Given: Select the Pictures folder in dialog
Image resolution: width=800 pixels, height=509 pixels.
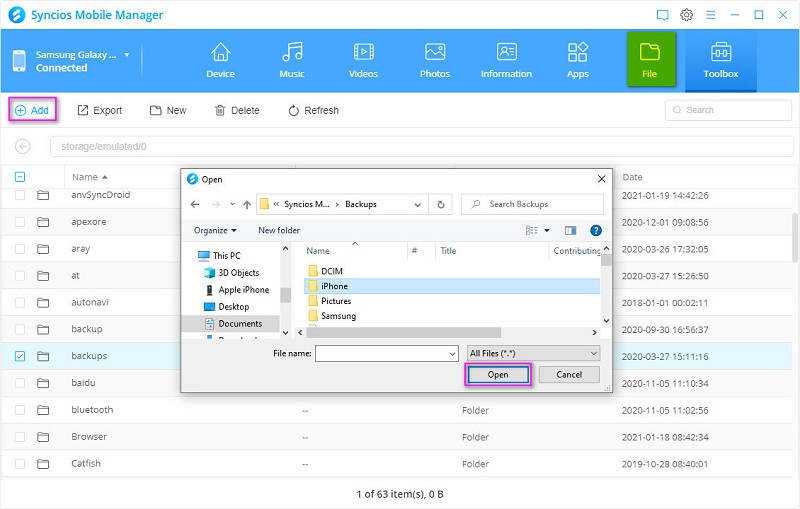Looking at the screenshot, I should click(x=330, y=301).
